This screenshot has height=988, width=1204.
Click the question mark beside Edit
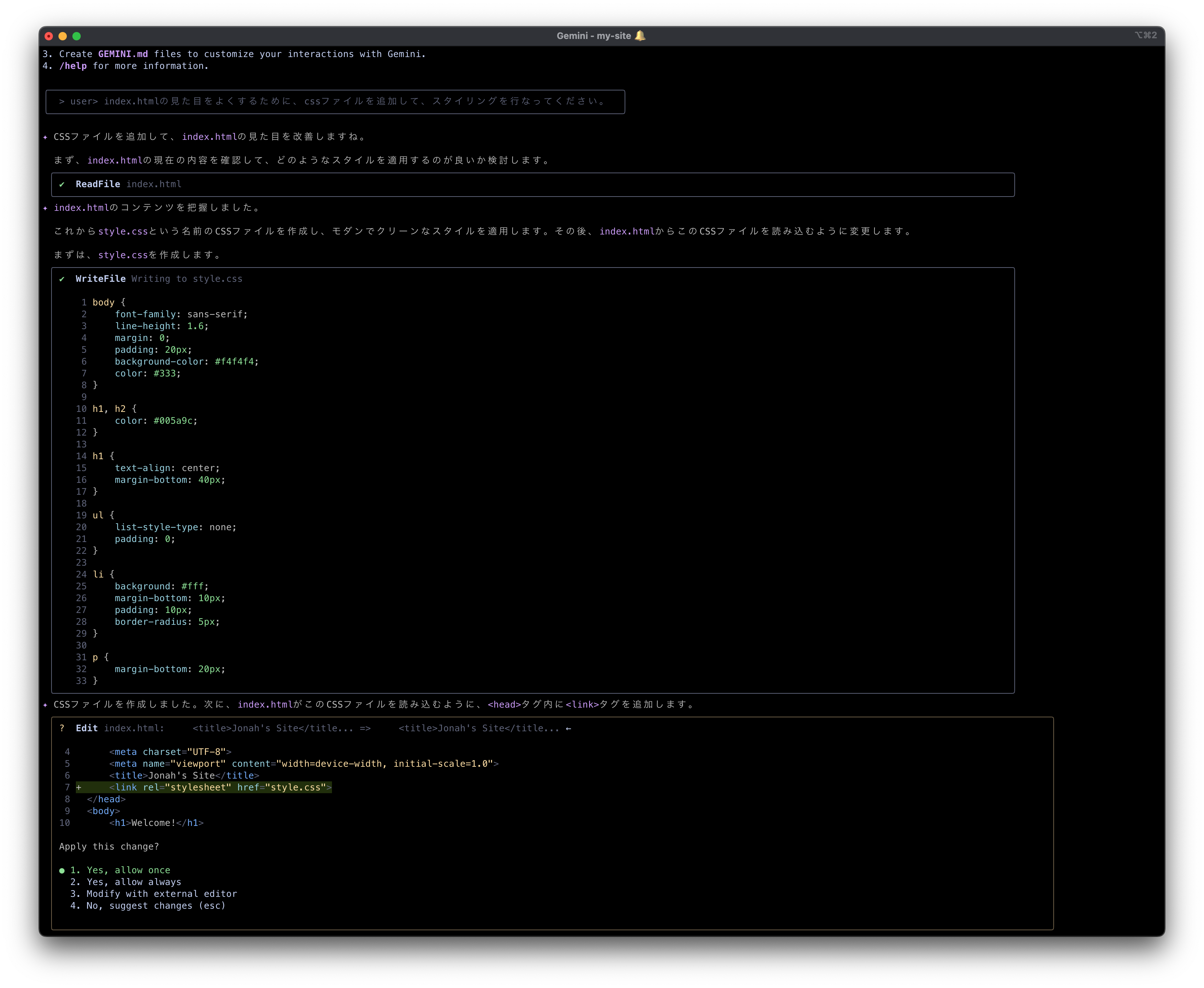[x=62, y=728]
